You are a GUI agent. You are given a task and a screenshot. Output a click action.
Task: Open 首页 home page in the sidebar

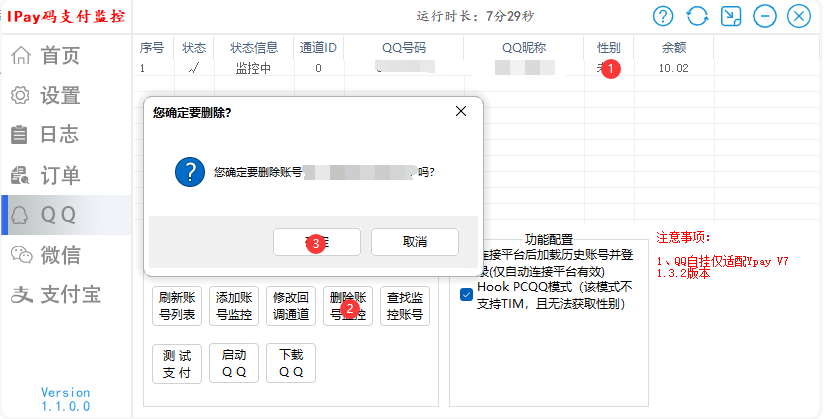coord(66,55)
